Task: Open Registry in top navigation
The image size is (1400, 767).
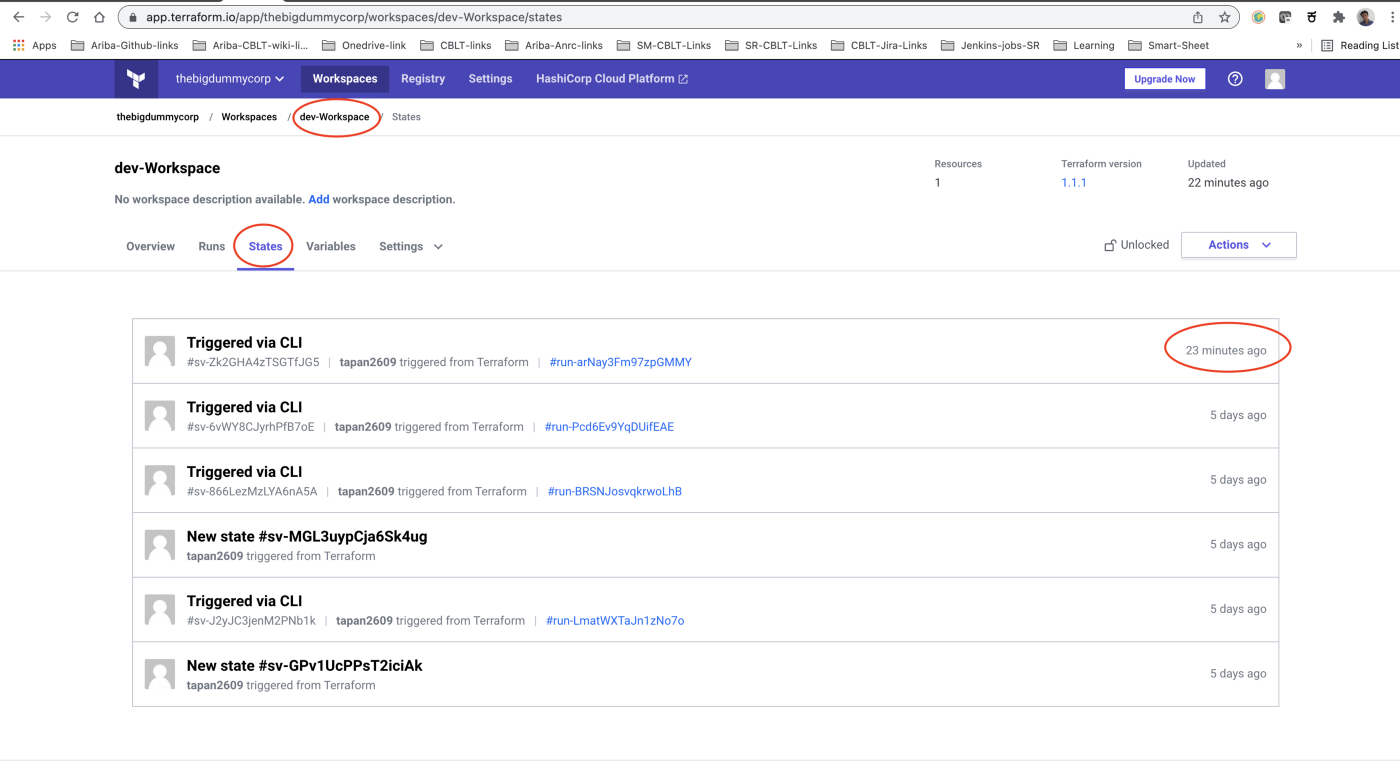Action: click(423, 79)
